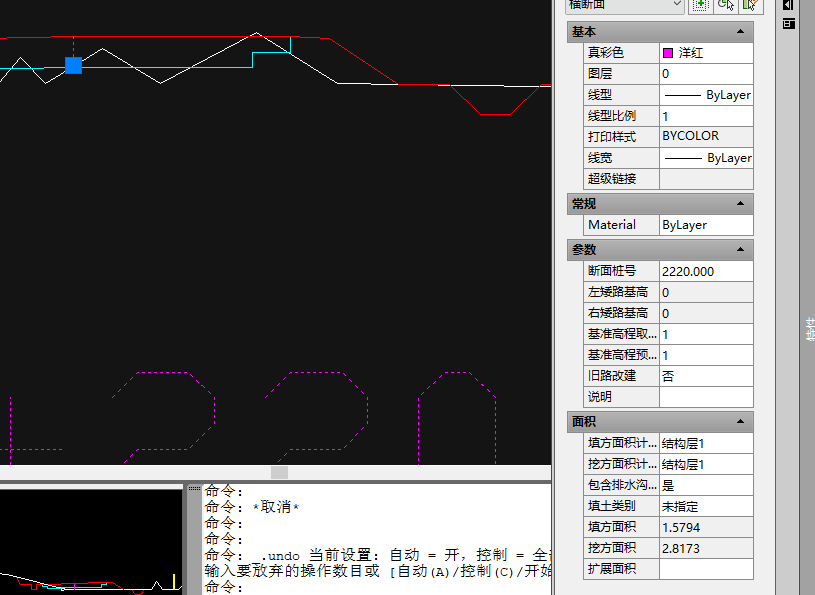The image size is (815, 595).
Task: Click the .undo 当前设置 history line
Action: click(x=378, y=555)
